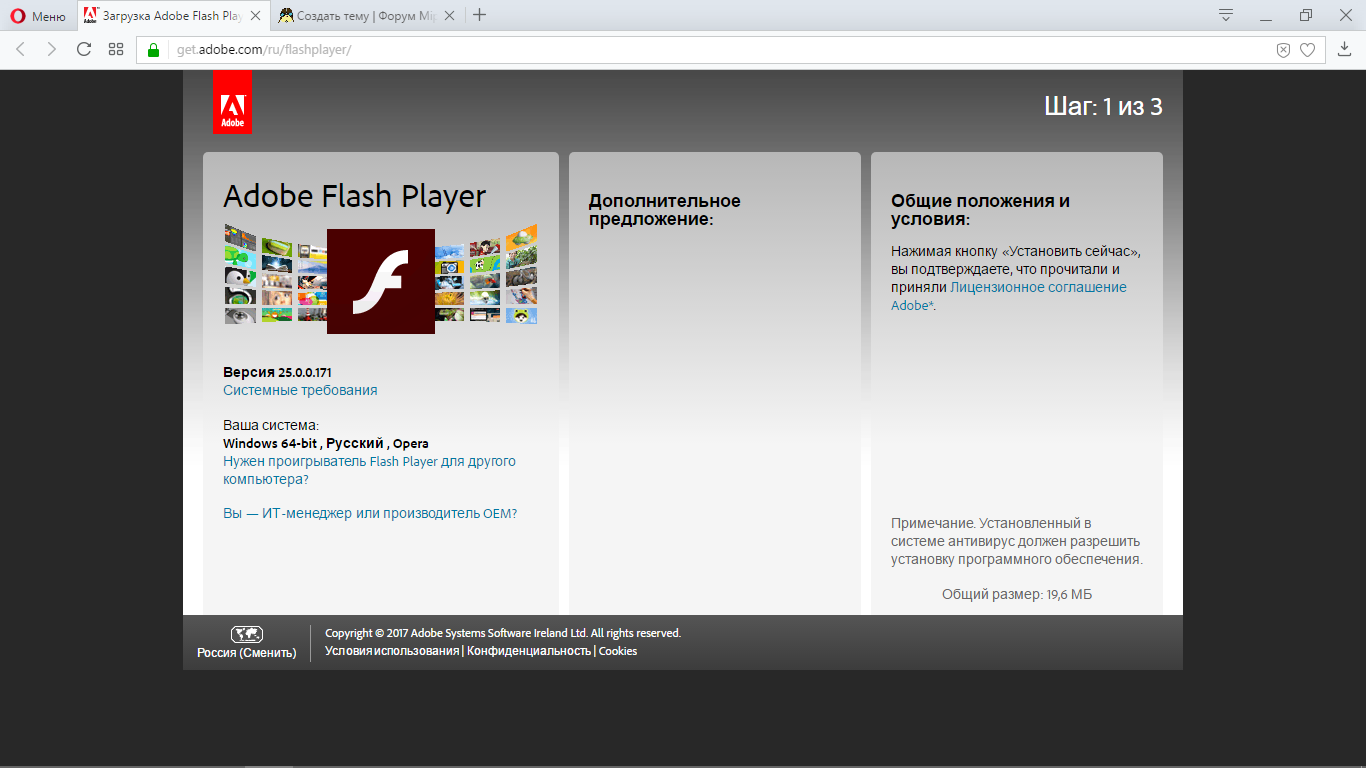Open the Вы — ИТ-менеджер или производитель OEM link

click(370, 513)
